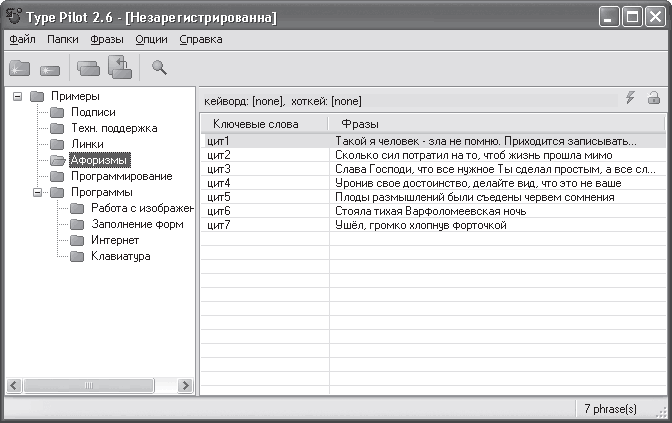Select the Техн. поддержка folder

[113, 128]
